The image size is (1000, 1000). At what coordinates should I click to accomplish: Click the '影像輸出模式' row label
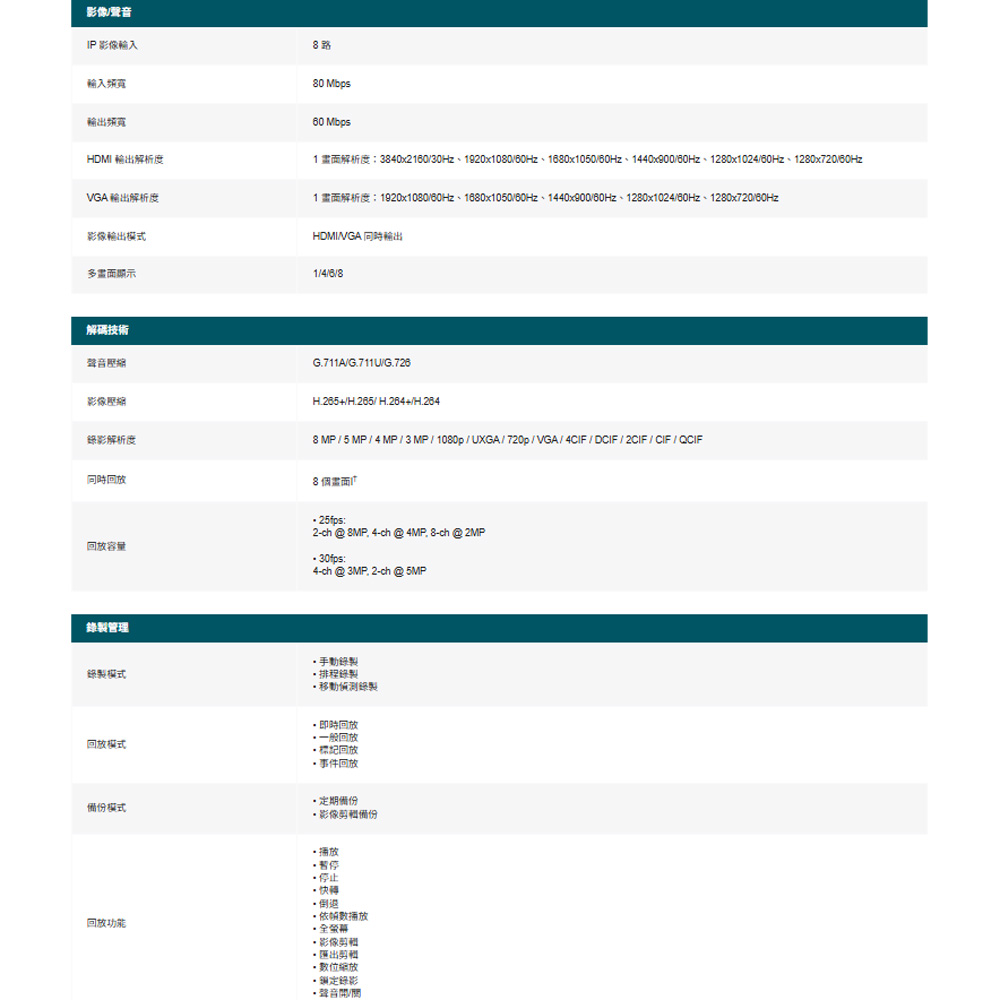(x=116, y=236)
